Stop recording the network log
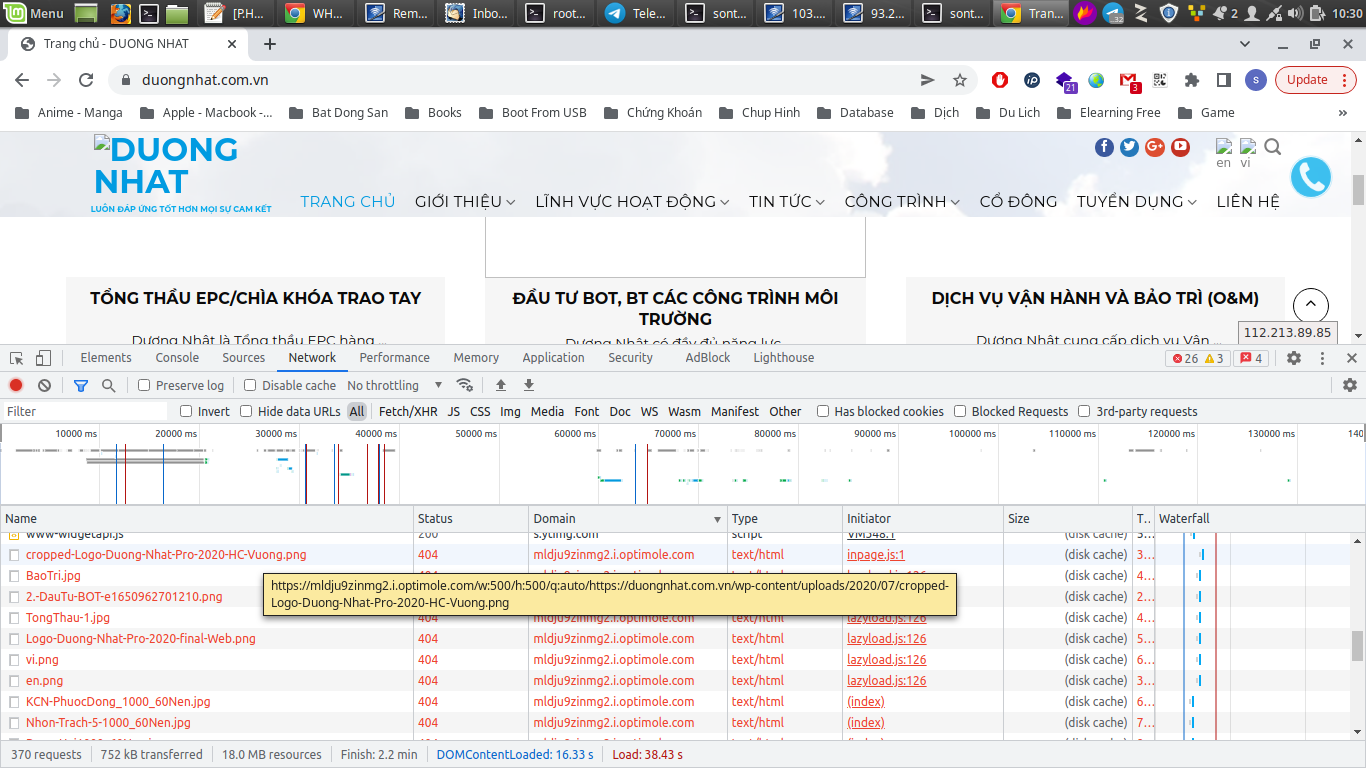Viewport: 1366px width, 768px height. 16,385
